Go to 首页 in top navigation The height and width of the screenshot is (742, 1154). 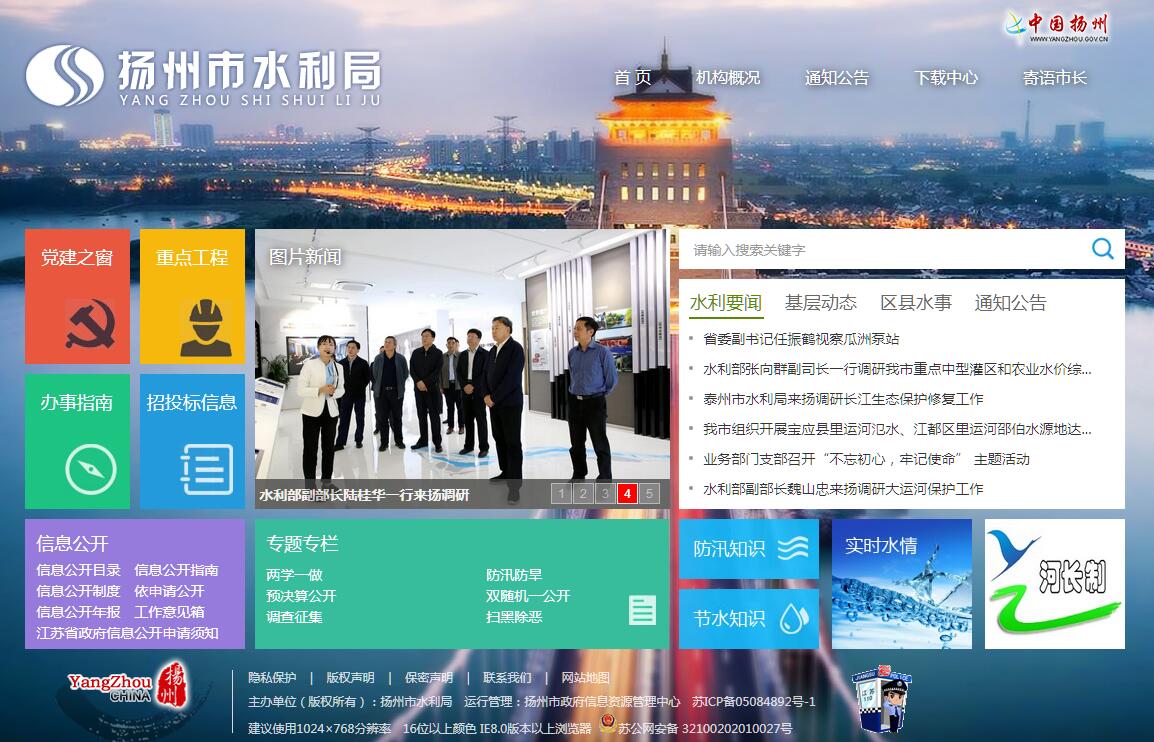[633, 77]
